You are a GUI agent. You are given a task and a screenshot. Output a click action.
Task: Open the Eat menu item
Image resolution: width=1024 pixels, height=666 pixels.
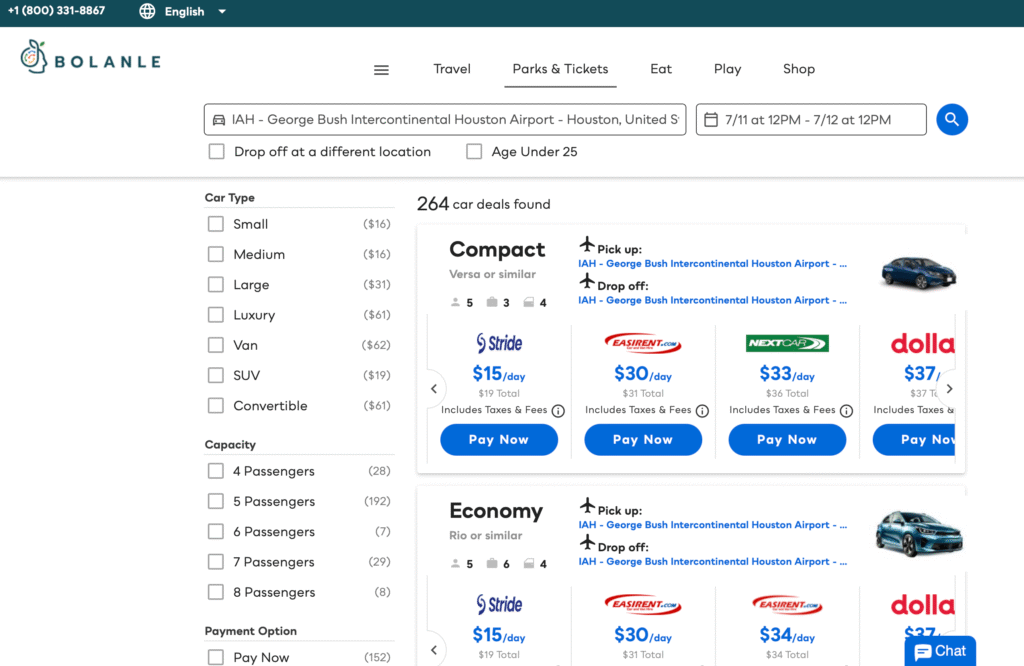point(661,69)
